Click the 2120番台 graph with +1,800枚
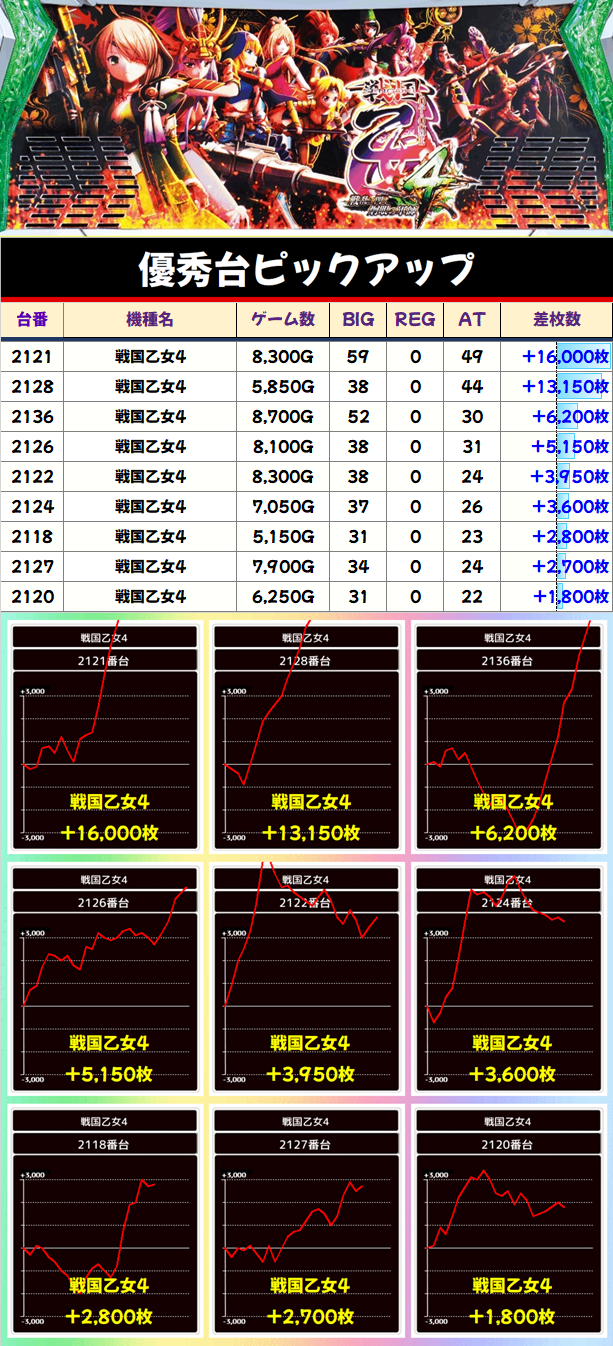 pyautogui.click(x=508, y=1220)
